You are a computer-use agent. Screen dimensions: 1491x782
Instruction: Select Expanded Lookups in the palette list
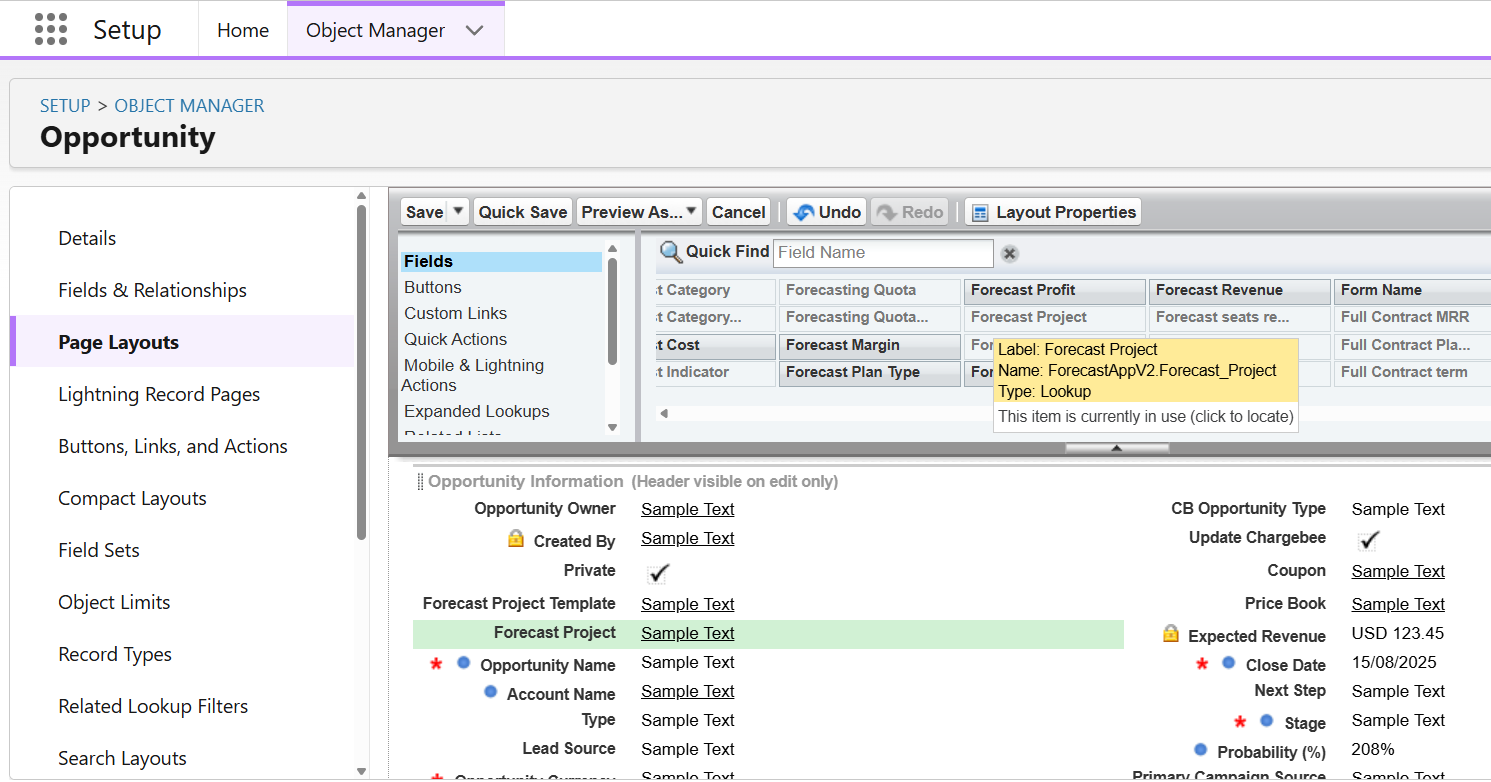[x=477, y=411]
